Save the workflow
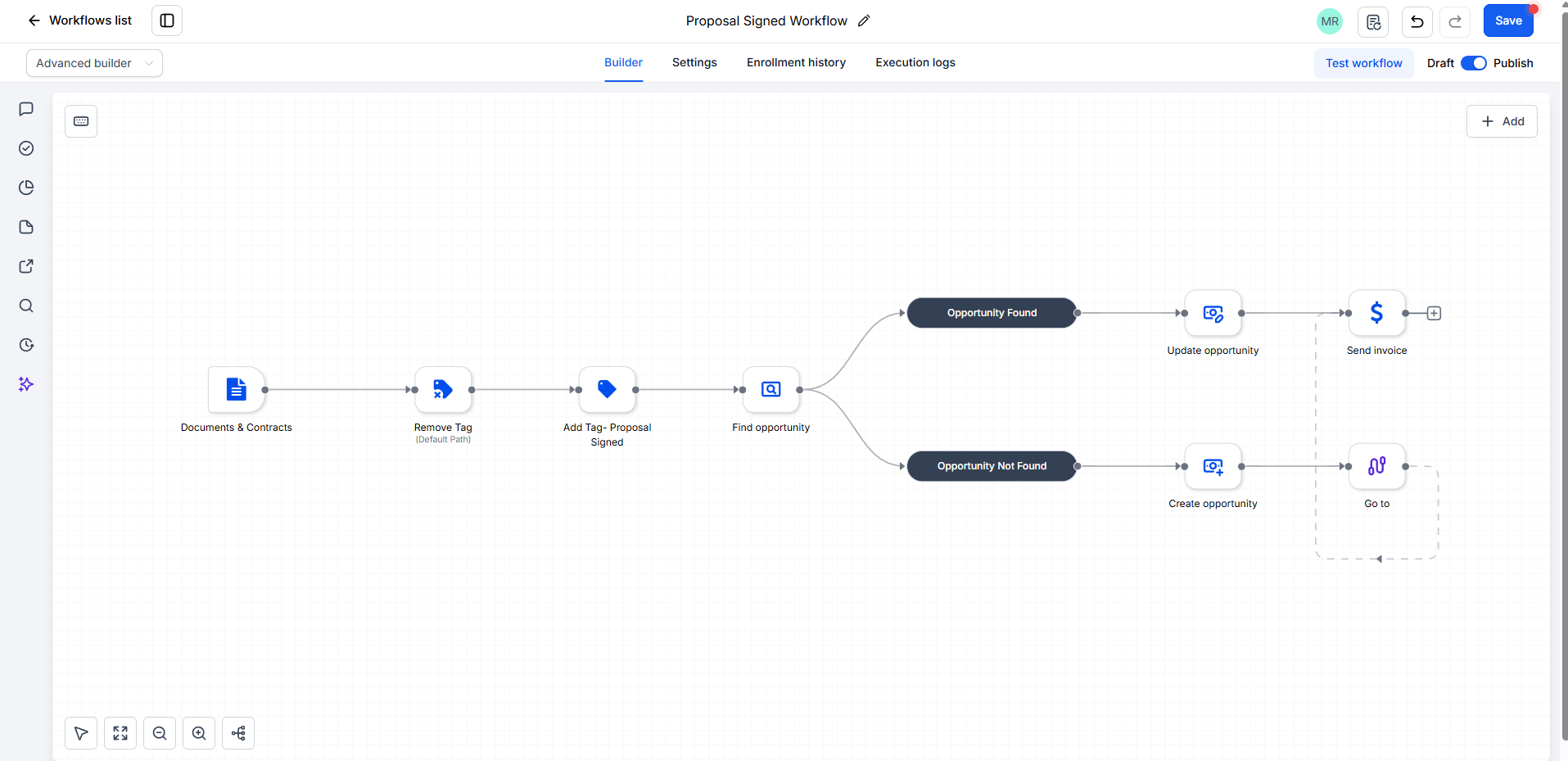Image resolution: width=1568 pixels, height=761 pixels. click(x=1508, y=20)
